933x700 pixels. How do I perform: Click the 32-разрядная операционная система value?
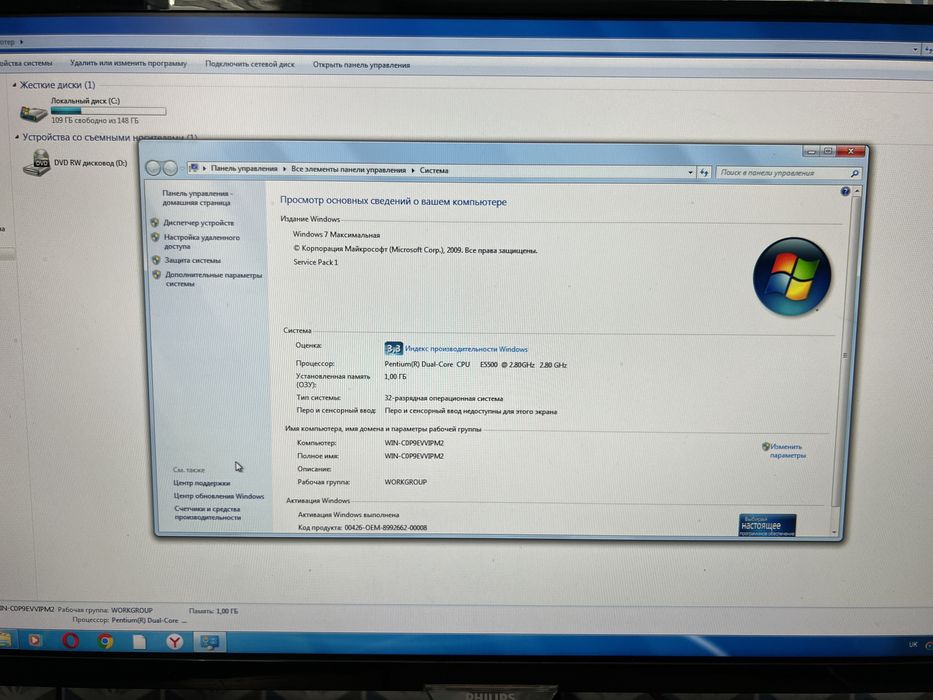pyautogui.click(x=443, y=398)
